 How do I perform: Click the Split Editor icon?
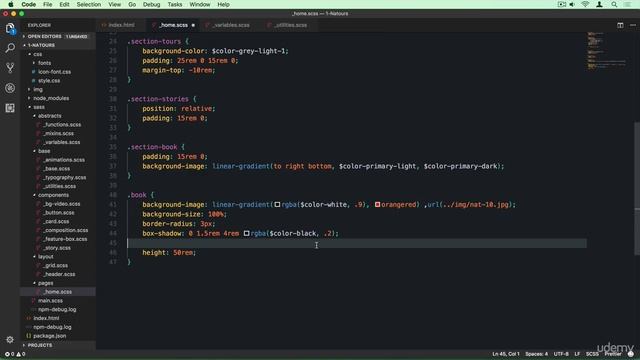pos(620,25)
